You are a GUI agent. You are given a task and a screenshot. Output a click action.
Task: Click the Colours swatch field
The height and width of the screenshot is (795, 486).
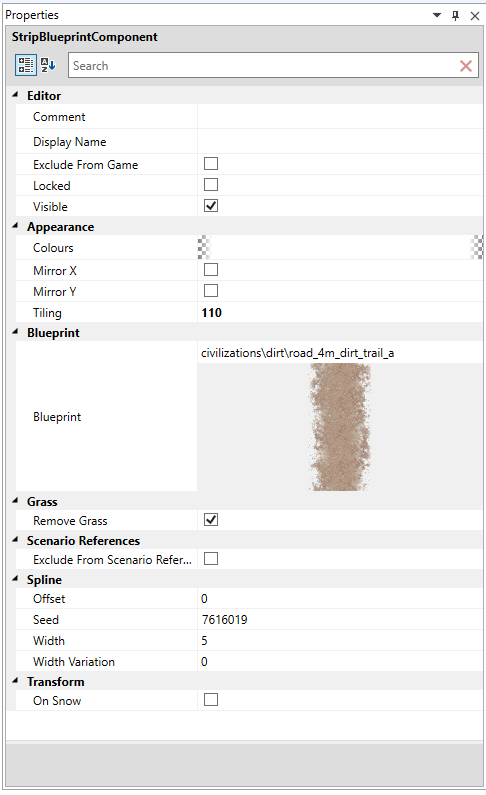(x=340, y=247)
